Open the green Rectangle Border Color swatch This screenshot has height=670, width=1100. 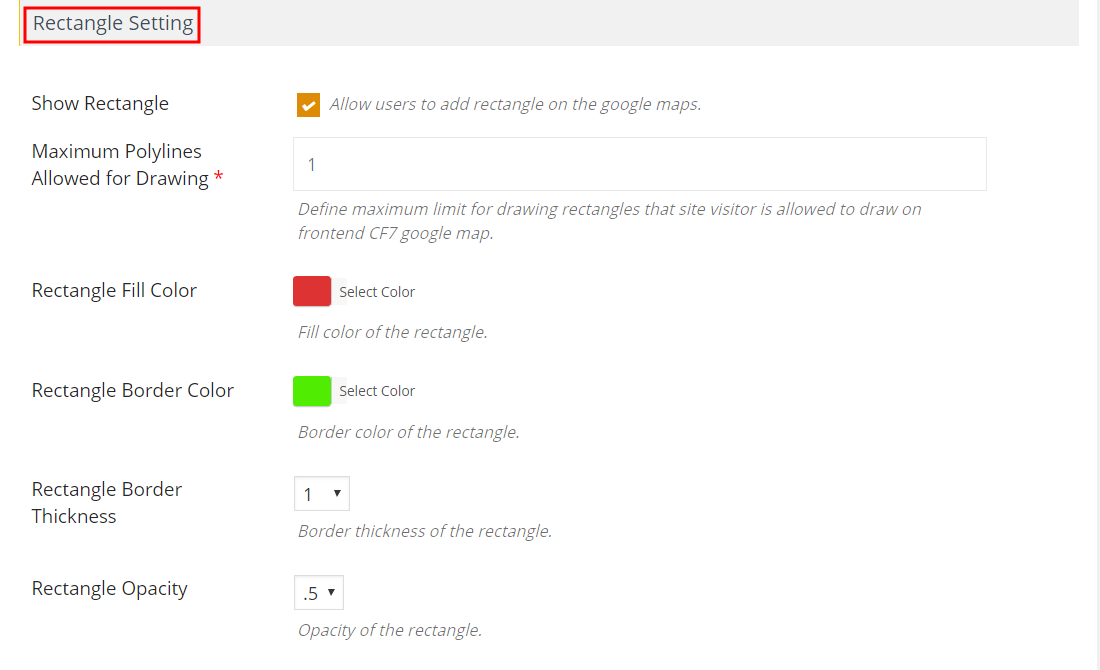tap(312, 391)
